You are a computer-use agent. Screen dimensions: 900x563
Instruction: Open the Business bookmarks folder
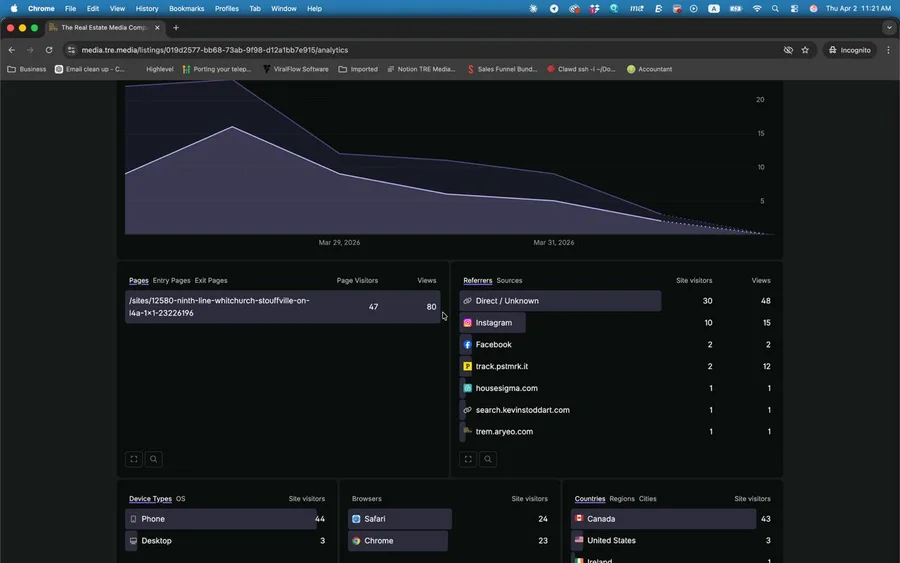point(27,69)
